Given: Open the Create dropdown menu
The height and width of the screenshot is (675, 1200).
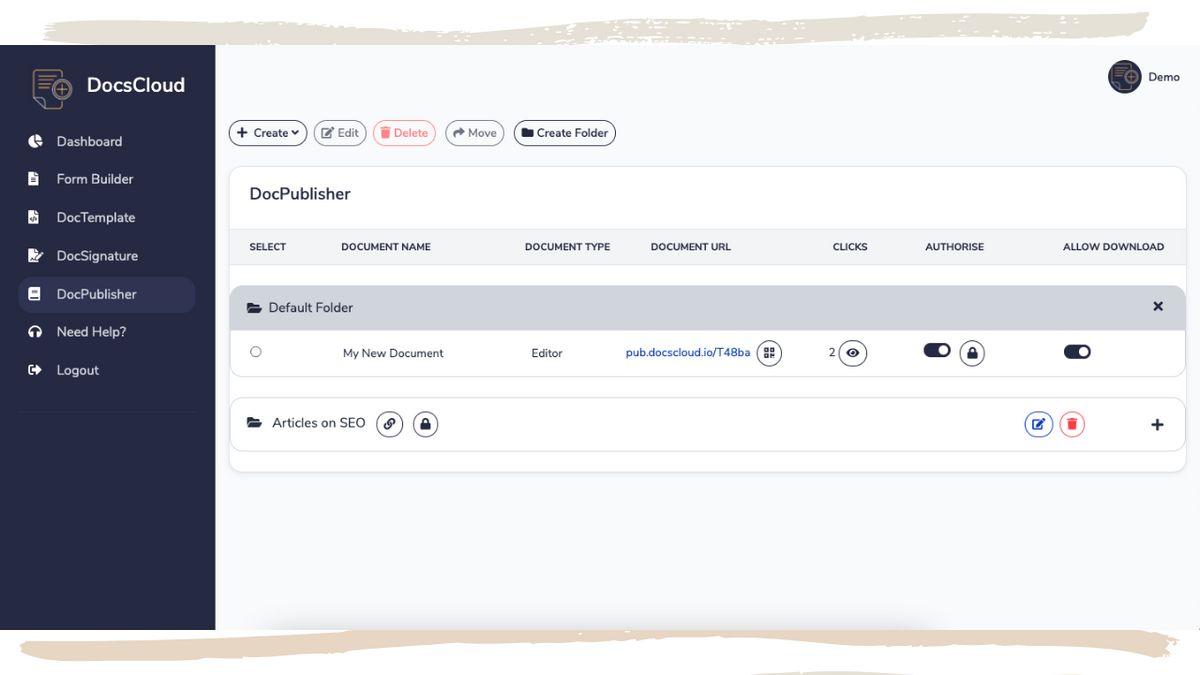Looking at the screenshot, I should pos(268,133).
